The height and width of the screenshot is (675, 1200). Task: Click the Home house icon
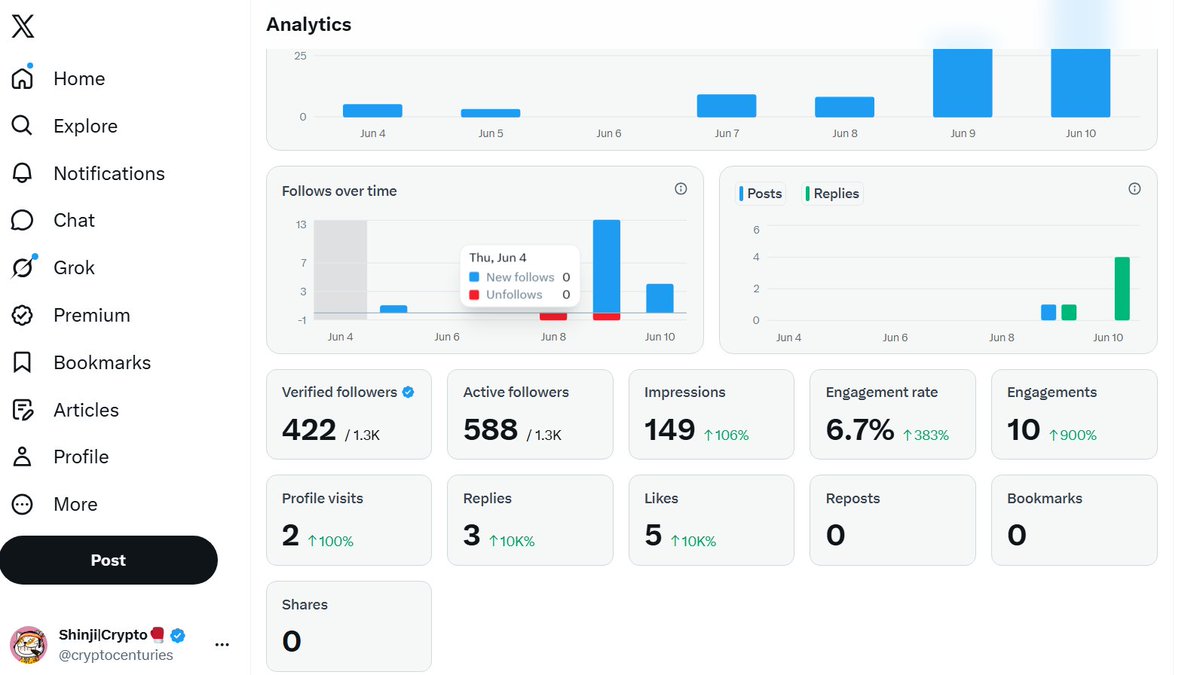pos(22,78)
